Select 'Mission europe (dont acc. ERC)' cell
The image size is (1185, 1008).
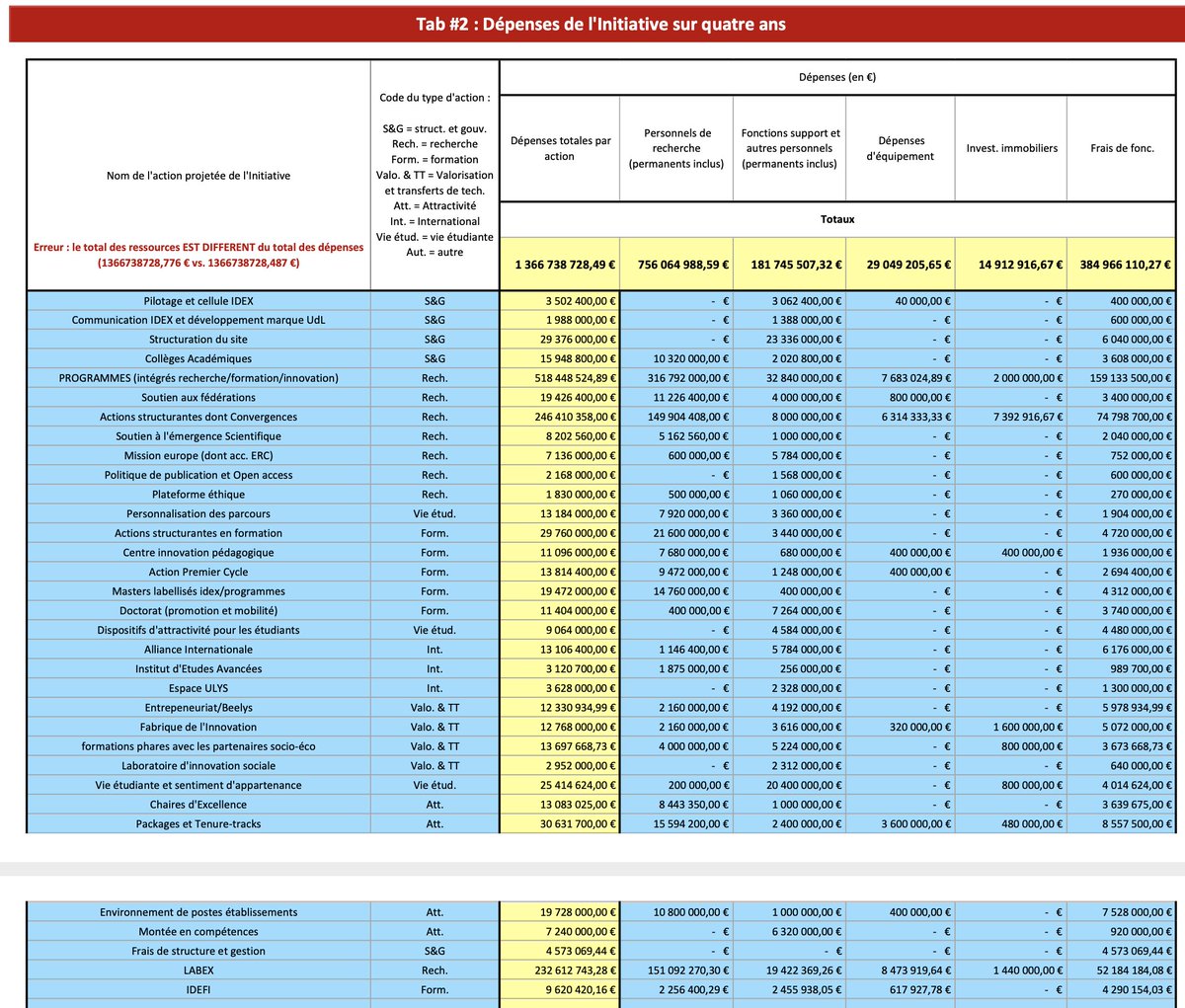[x=198, y=456]
